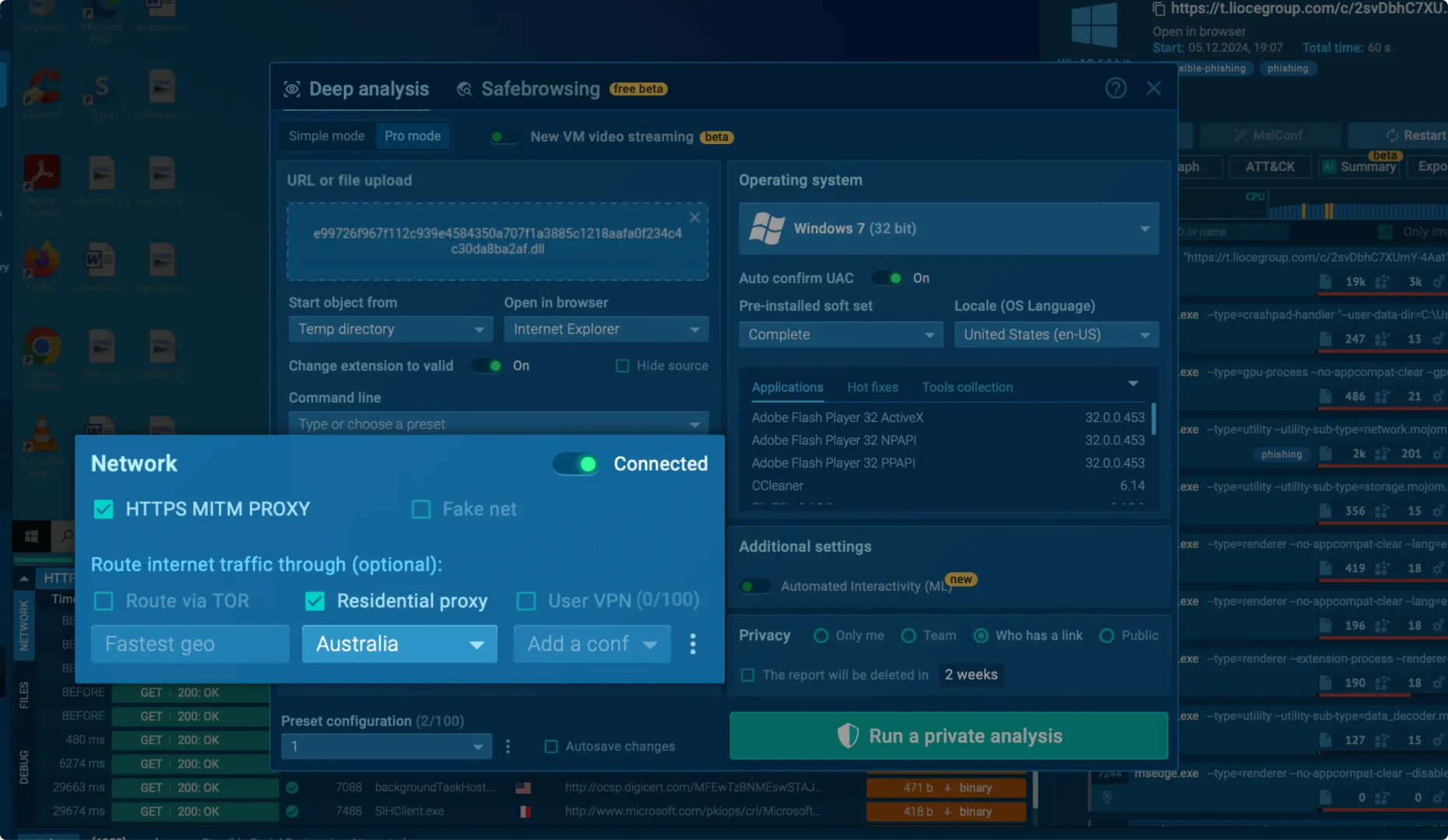This screenshot has width=1448, height=840.
Task: Toggle the Network Connected switch
Action: point(576,464)
